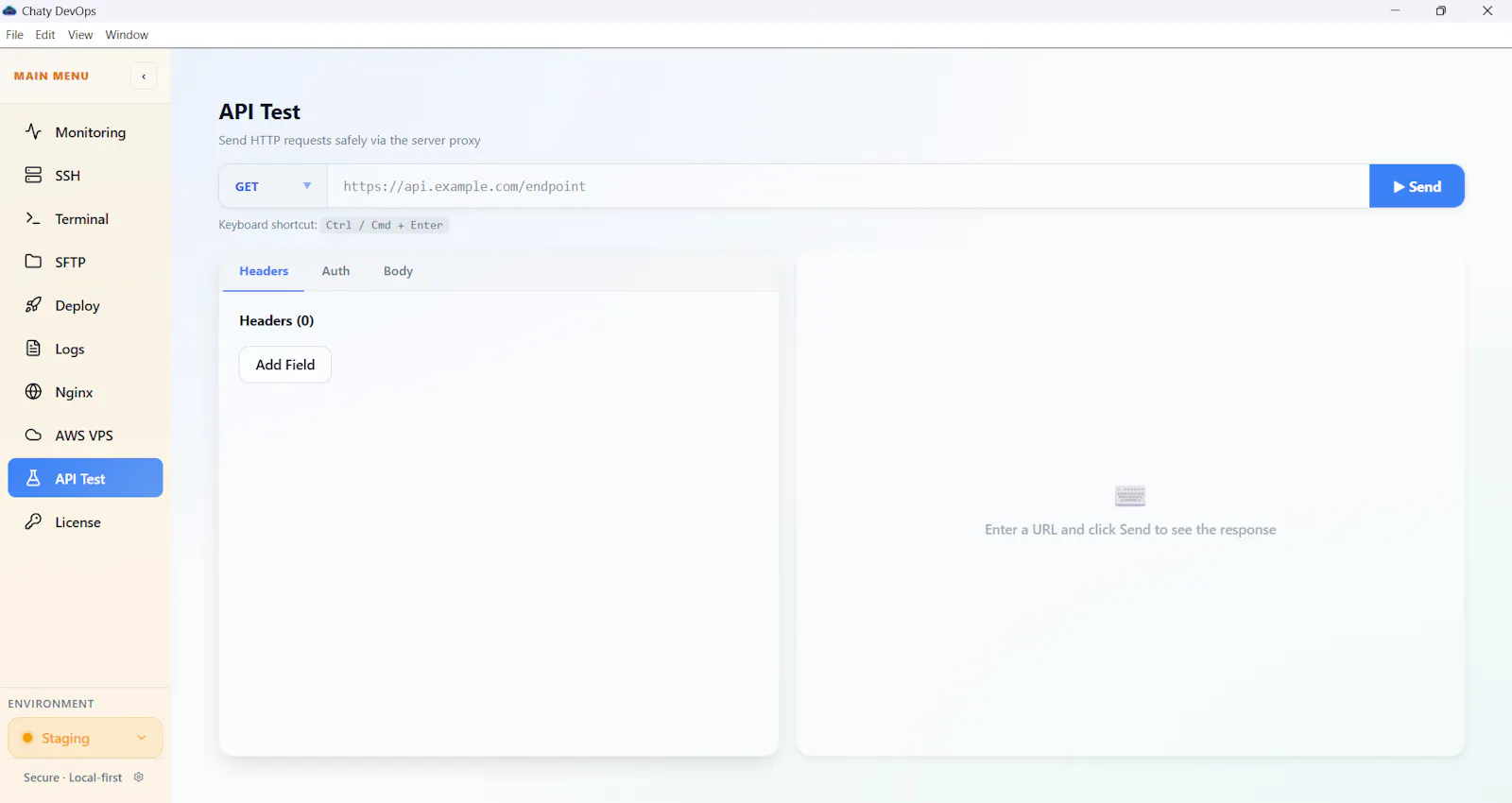
Task: Select the Nginx label in sidebar
Action: pyautogui.click(x=74, y=392)
